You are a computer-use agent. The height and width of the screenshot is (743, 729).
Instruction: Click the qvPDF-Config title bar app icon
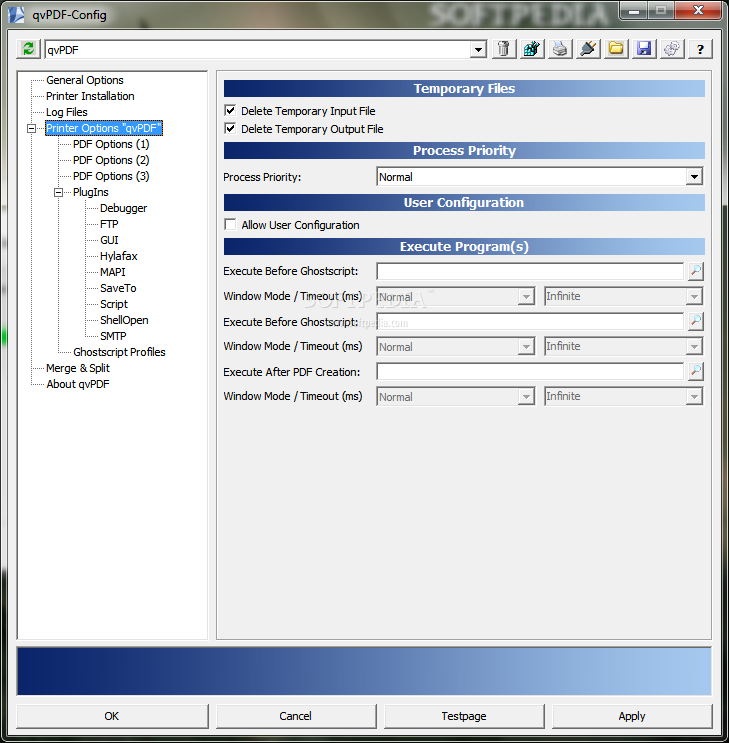[17, 15]
